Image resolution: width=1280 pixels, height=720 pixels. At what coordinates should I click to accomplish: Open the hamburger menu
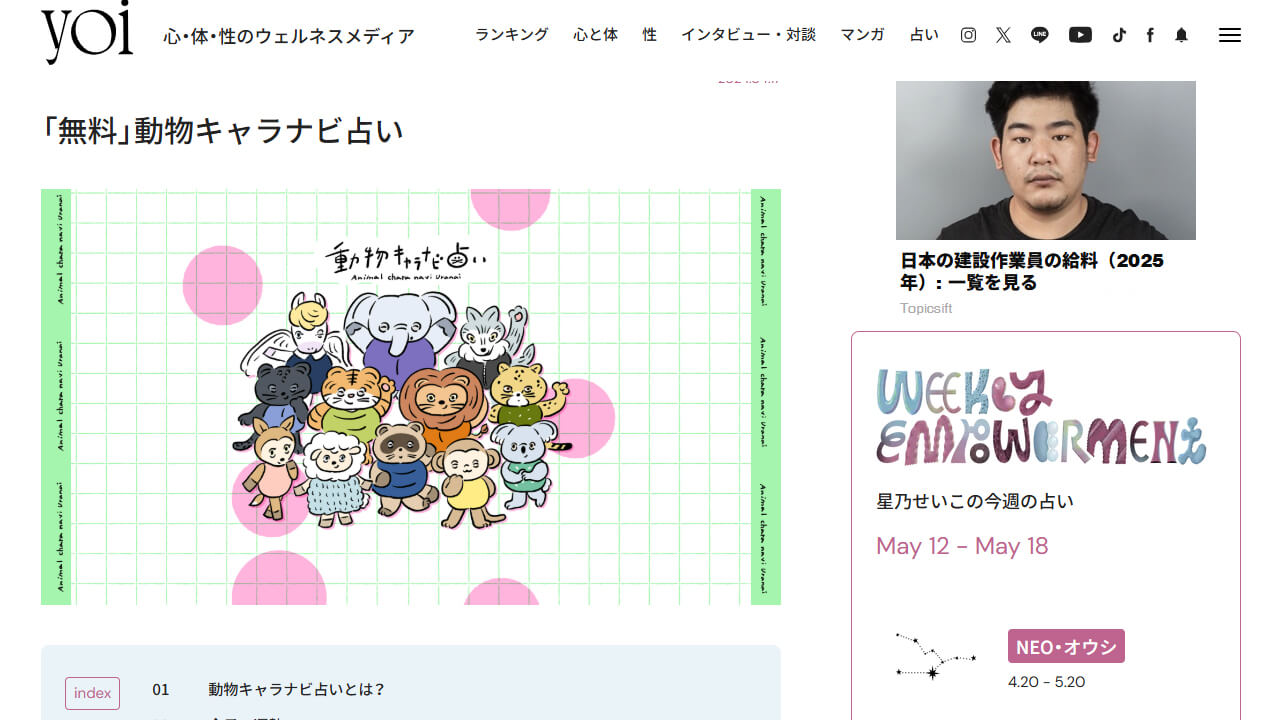point(1230,35)
